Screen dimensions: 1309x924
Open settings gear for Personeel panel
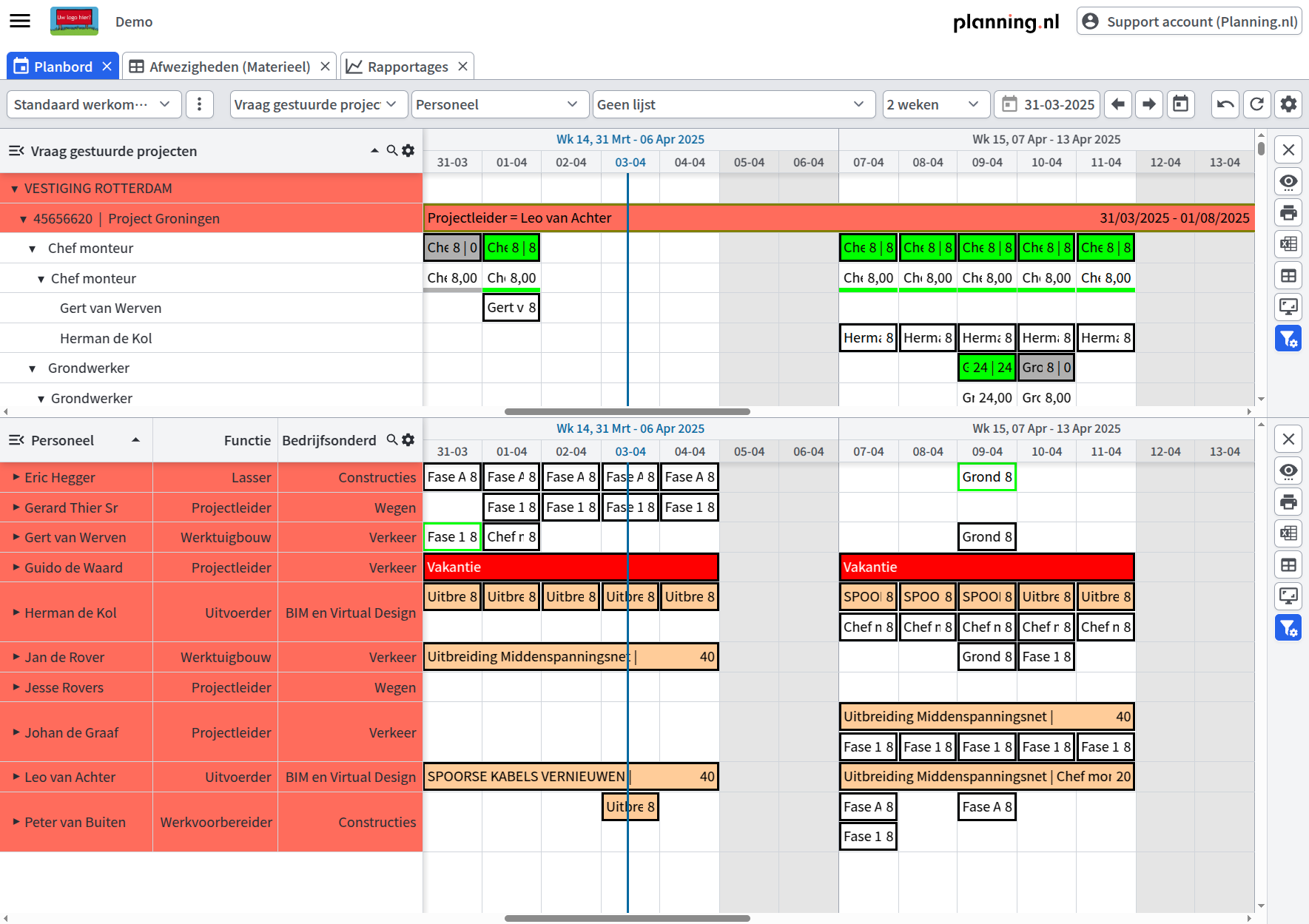(408, 439)
